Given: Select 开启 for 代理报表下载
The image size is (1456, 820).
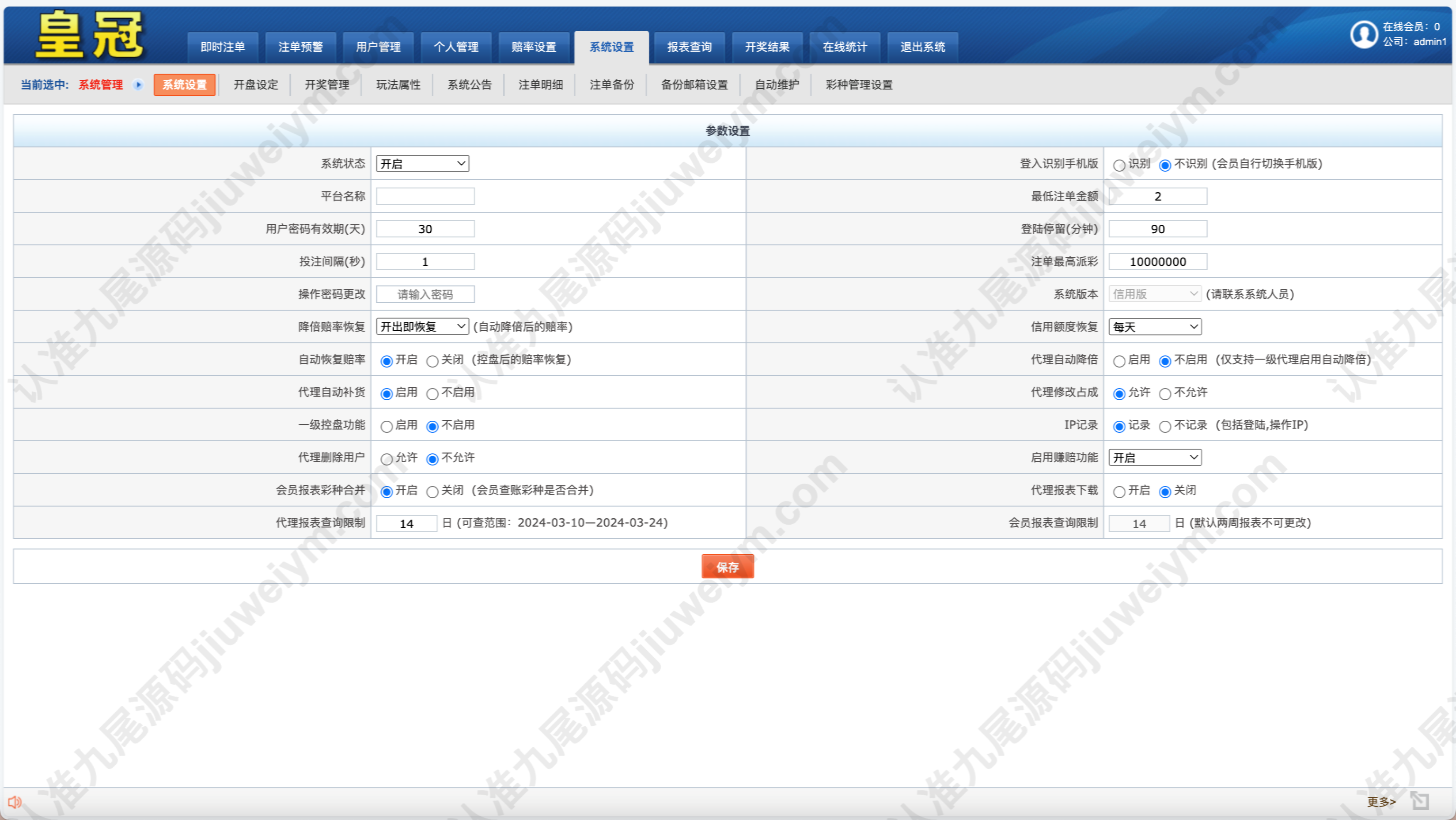Looking at the screenshot, I should 1119,492.
